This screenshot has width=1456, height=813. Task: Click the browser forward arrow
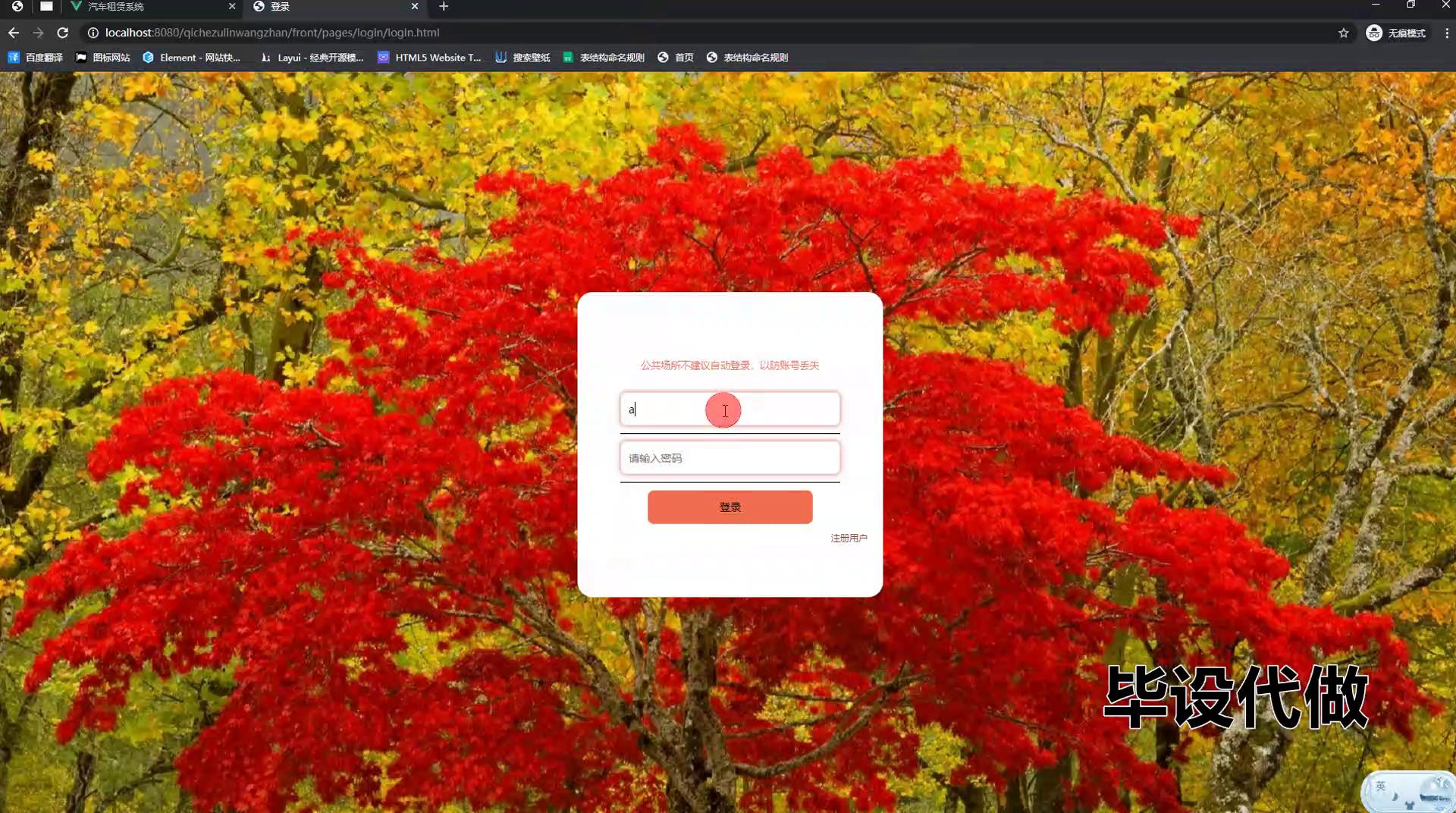tap(38, 33)
